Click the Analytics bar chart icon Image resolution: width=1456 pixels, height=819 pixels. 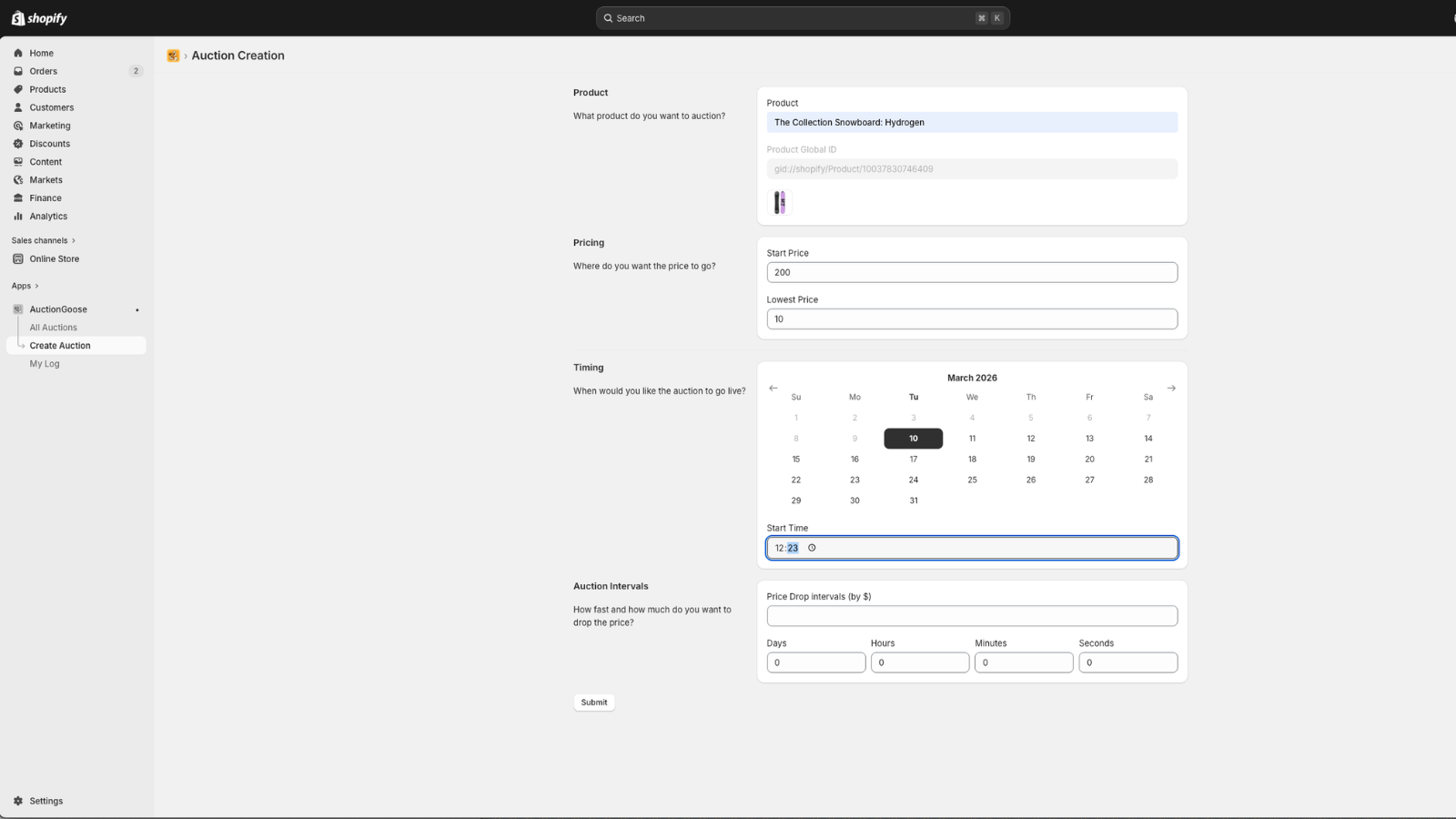point(18,217)
